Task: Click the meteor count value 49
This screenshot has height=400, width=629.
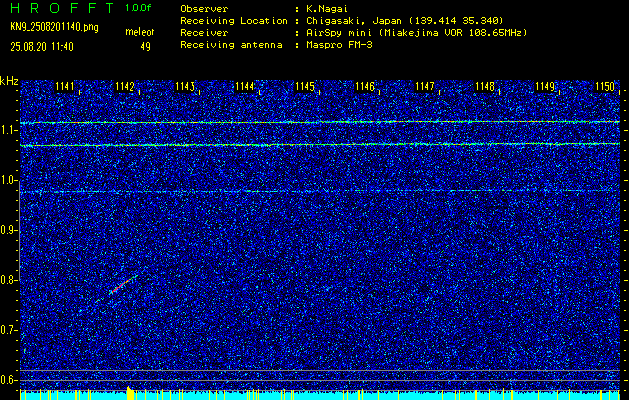Action: (x=145, y=47)
